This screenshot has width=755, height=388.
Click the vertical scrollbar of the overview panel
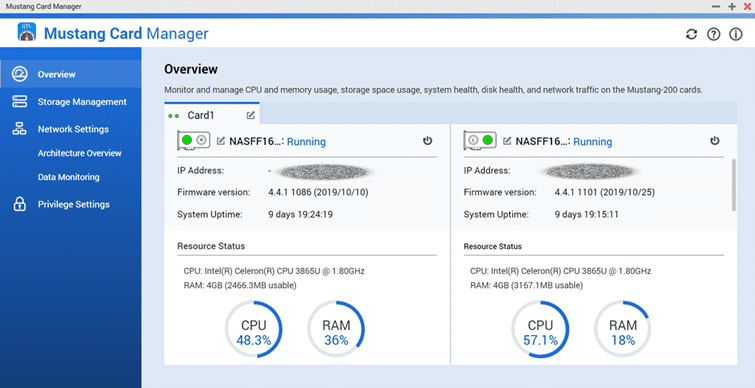[x=734, y=185]
